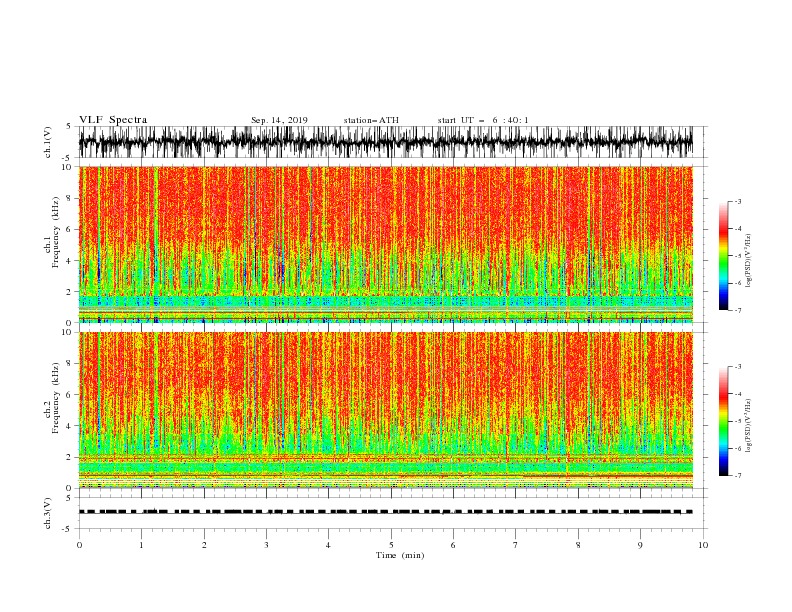The image size is (792, 612).
Task: Click the "-5" tick on ch.3(V) axis
Action: 67,529
